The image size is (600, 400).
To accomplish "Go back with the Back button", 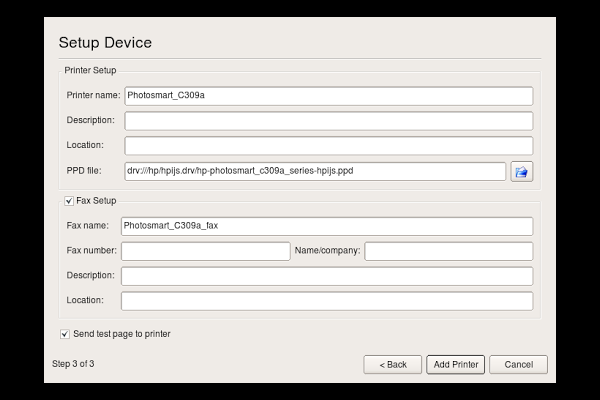I will [392, 364].
